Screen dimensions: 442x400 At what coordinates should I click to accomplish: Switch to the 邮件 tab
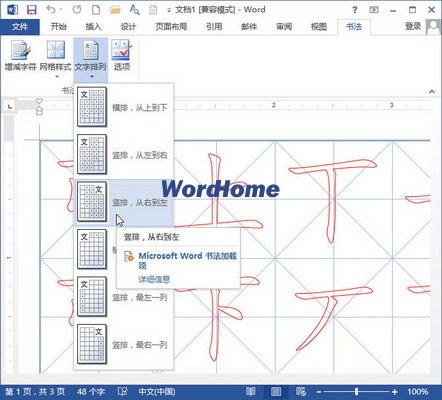pos(249,27)
